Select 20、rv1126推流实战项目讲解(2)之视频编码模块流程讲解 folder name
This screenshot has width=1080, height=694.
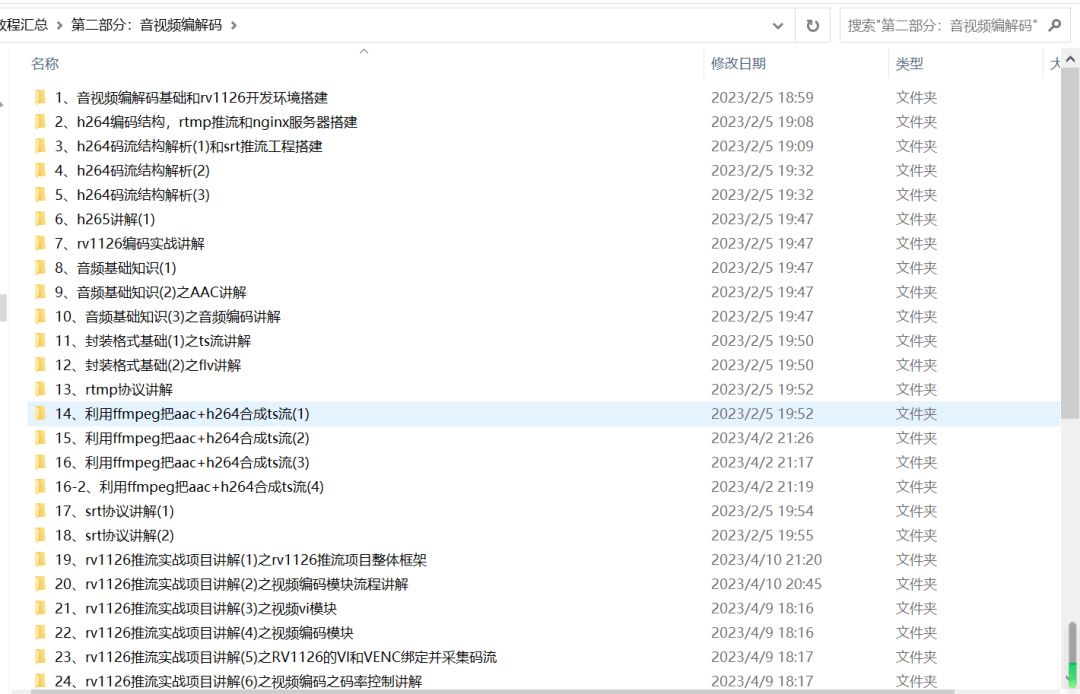click(231, 584)
